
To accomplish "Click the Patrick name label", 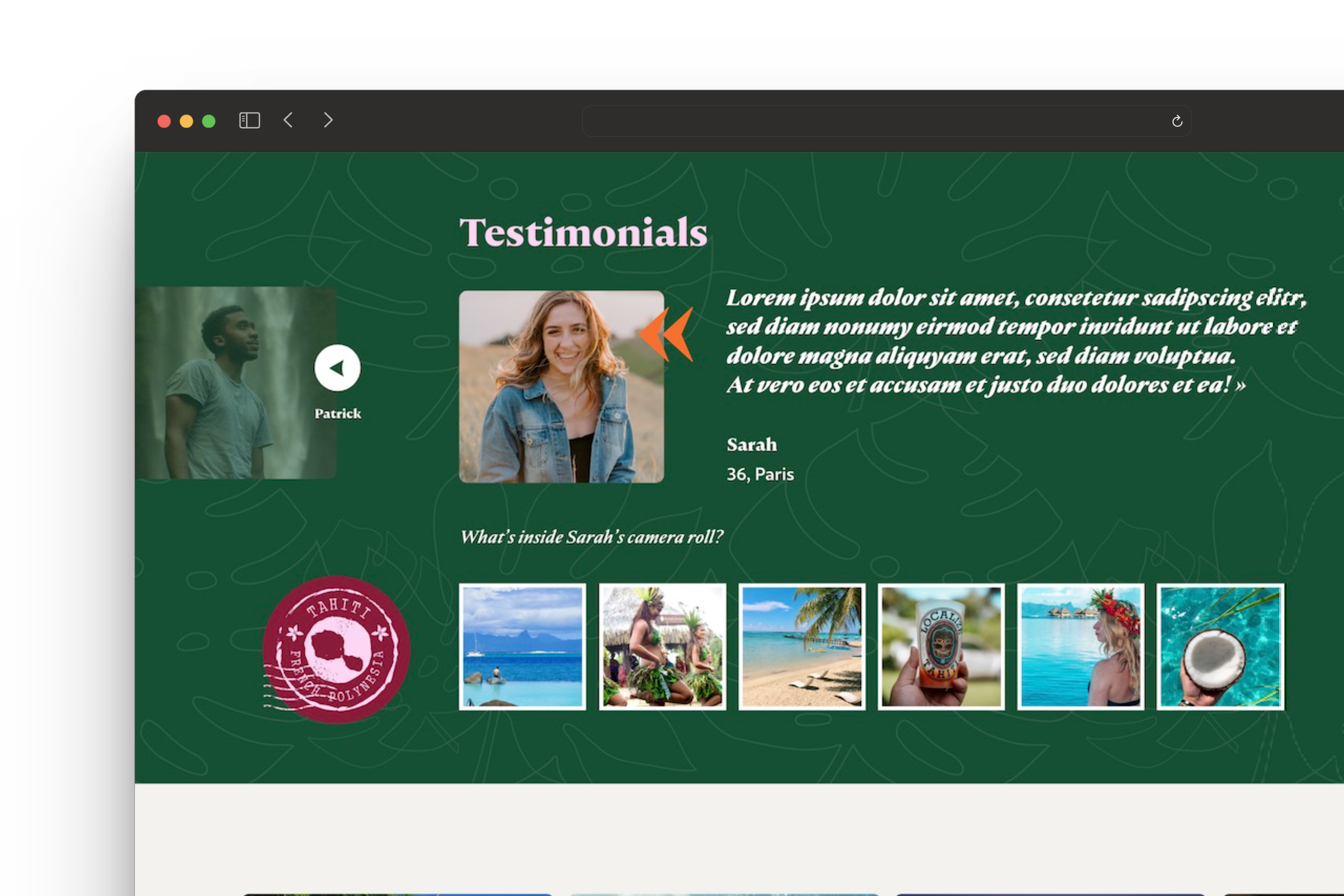I will pyautogui.click(x=337, y=414).
